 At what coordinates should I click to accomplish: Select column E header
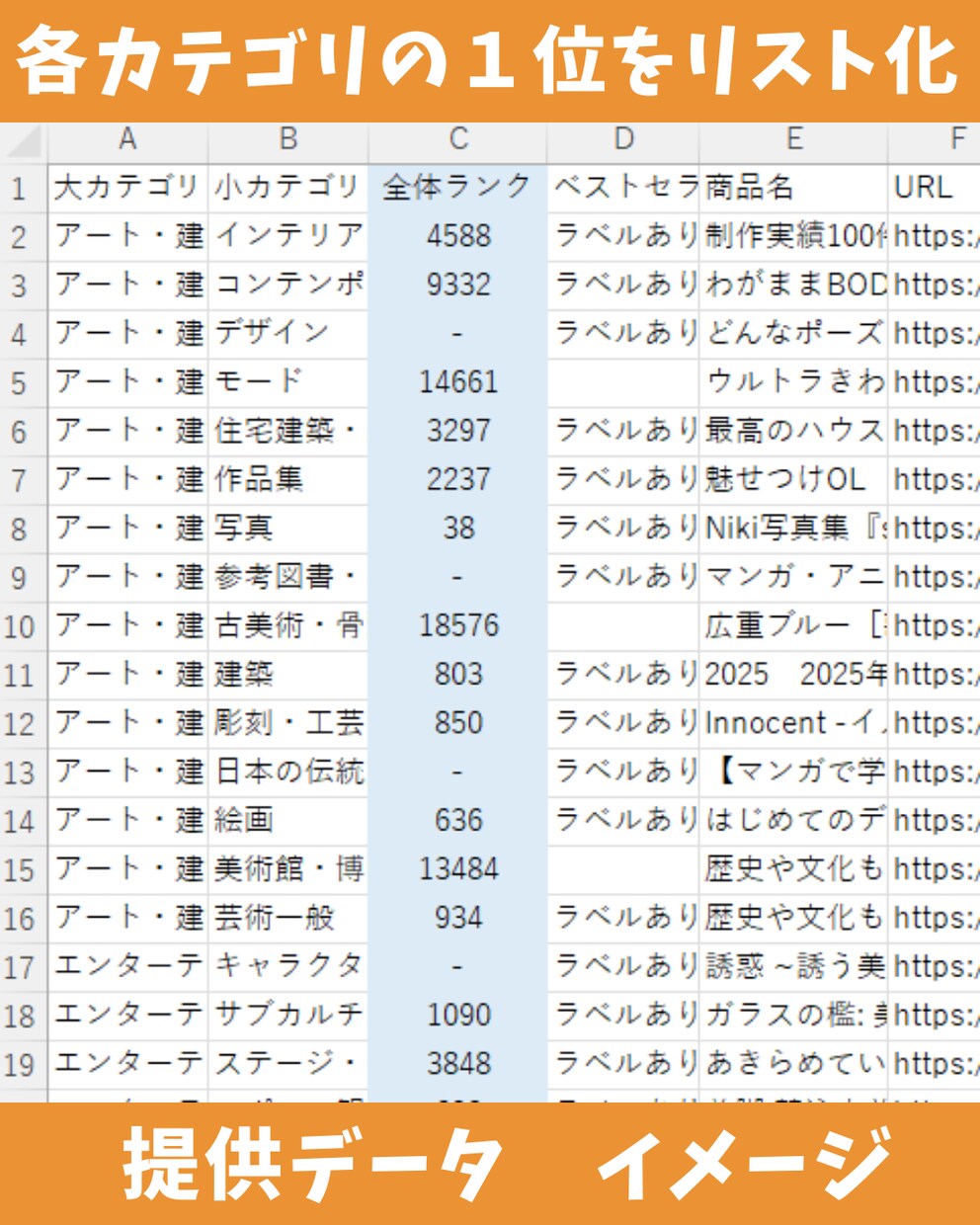coord(794,141)
